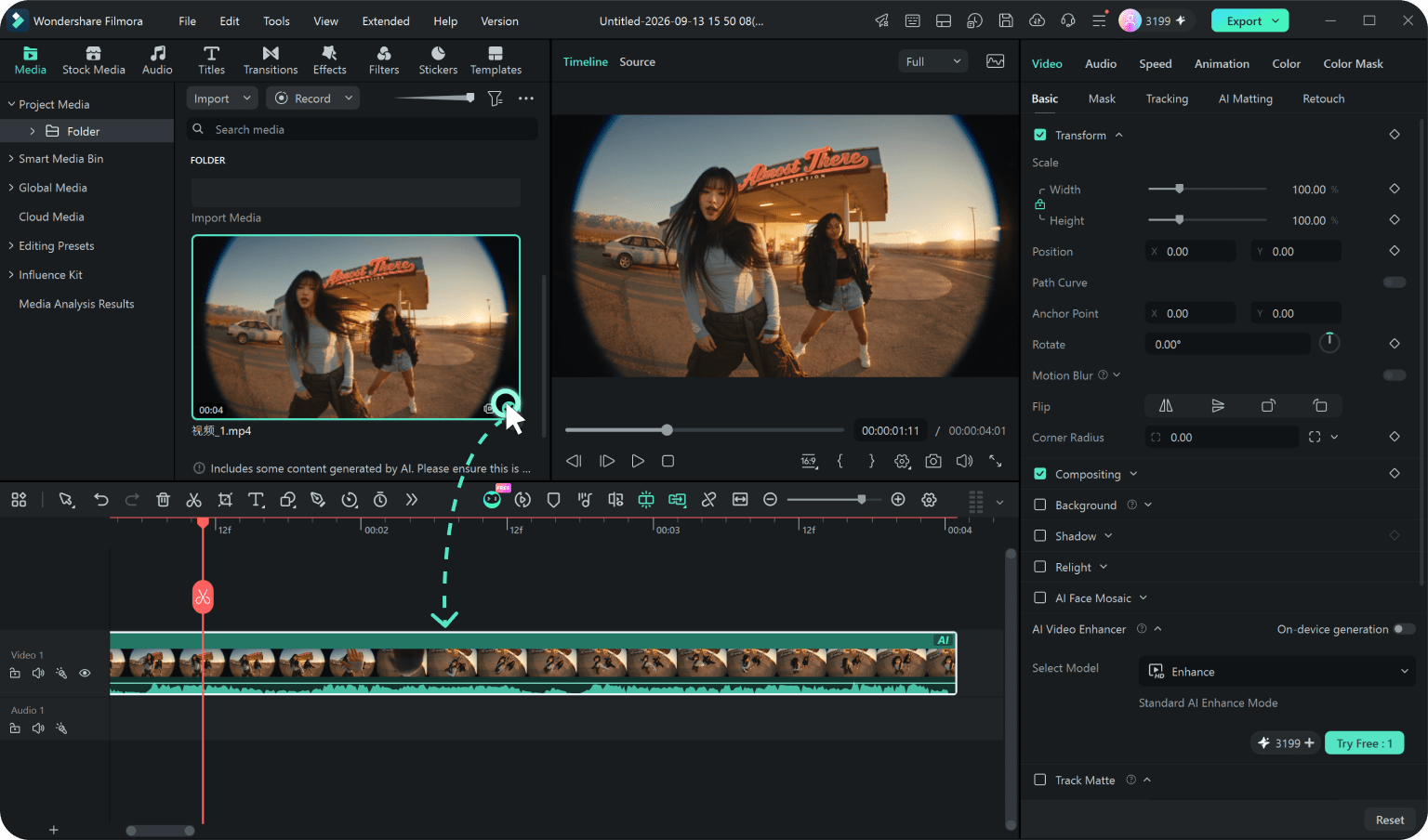The height and width of the screenshot is (840, 1428).
Task: Open the Effects panel
Action: tap(329, 60)
